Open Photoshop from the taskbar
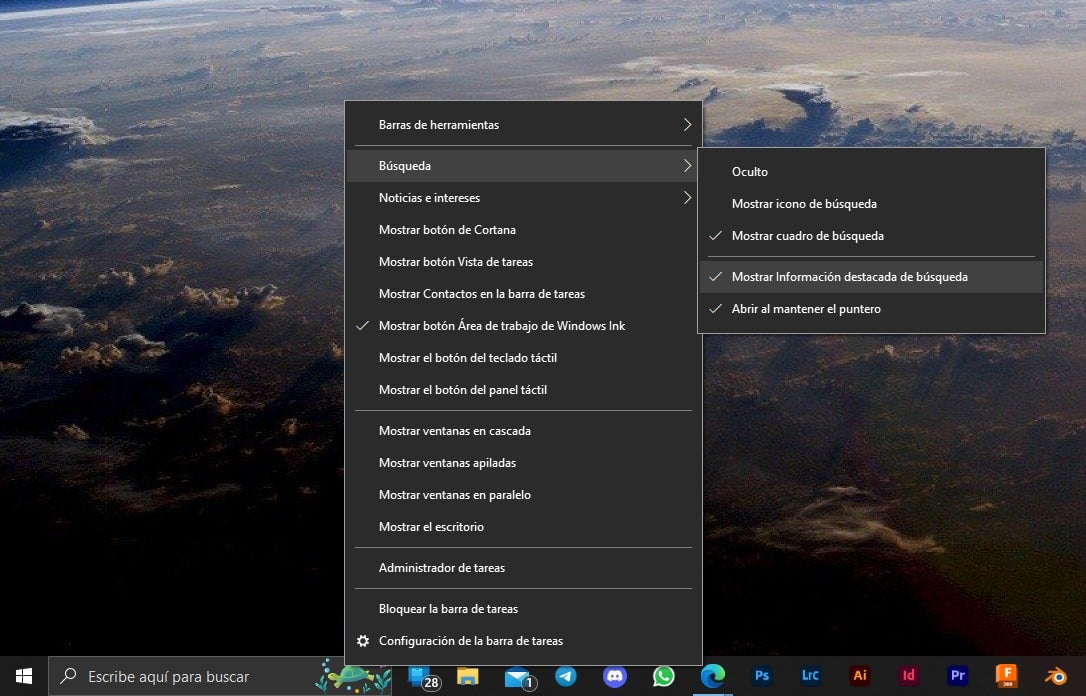Viewport: 1086px width, 696px height. [x=762, y=676]
